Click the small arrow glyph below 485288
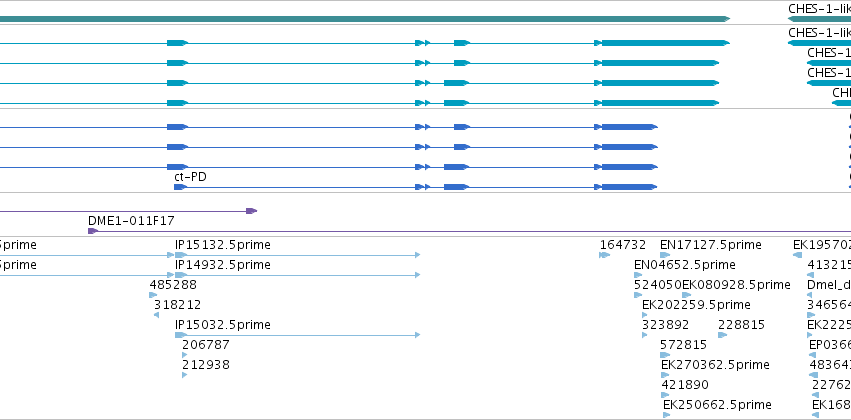This screenshot has height=420, width=851. pyautogui.click(x=153, y=295)
